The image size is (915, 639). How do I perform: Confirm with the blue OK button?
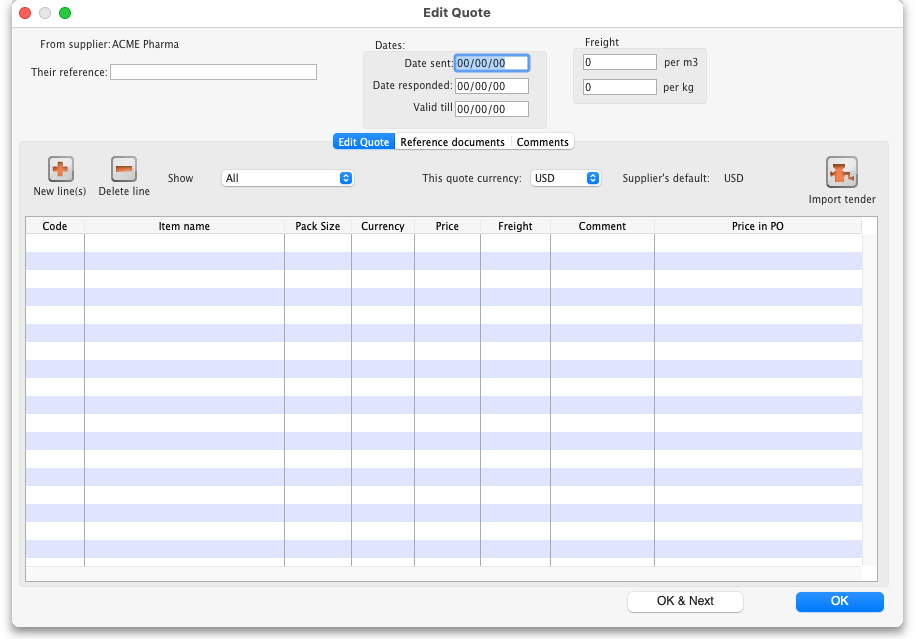coord(839,601)
